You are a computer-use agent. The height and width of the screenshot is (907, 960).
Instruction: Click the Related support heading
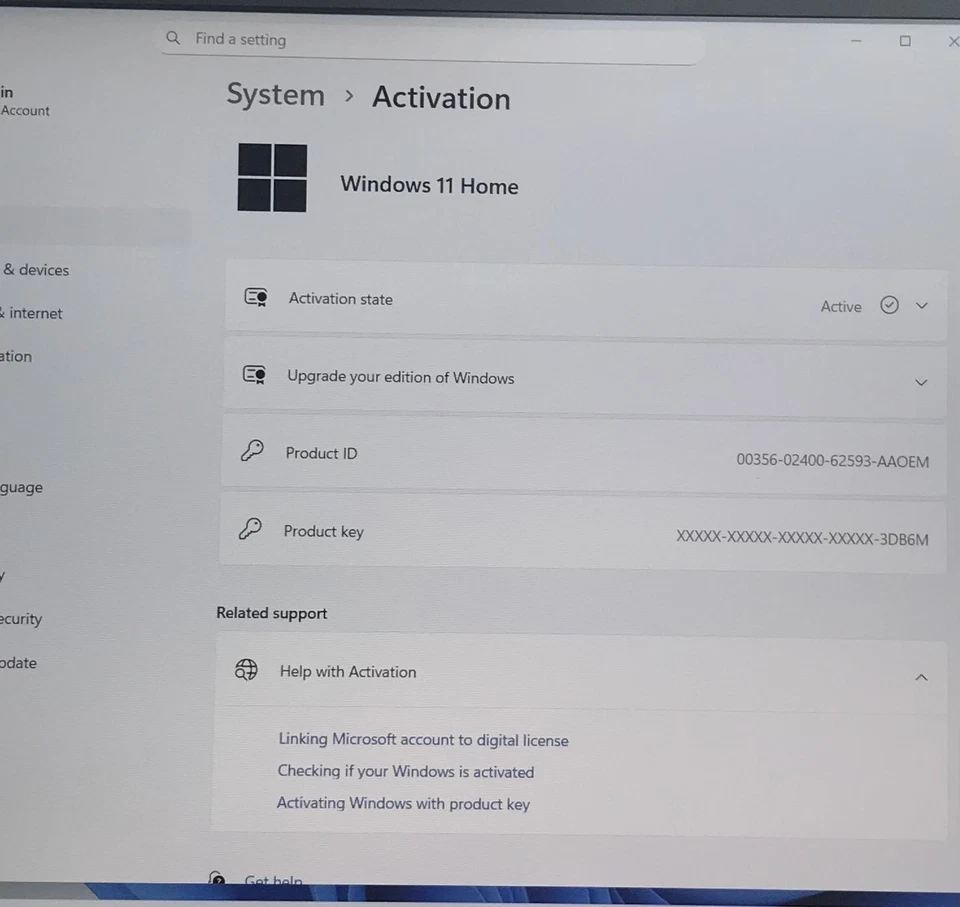tap(272, 613)
